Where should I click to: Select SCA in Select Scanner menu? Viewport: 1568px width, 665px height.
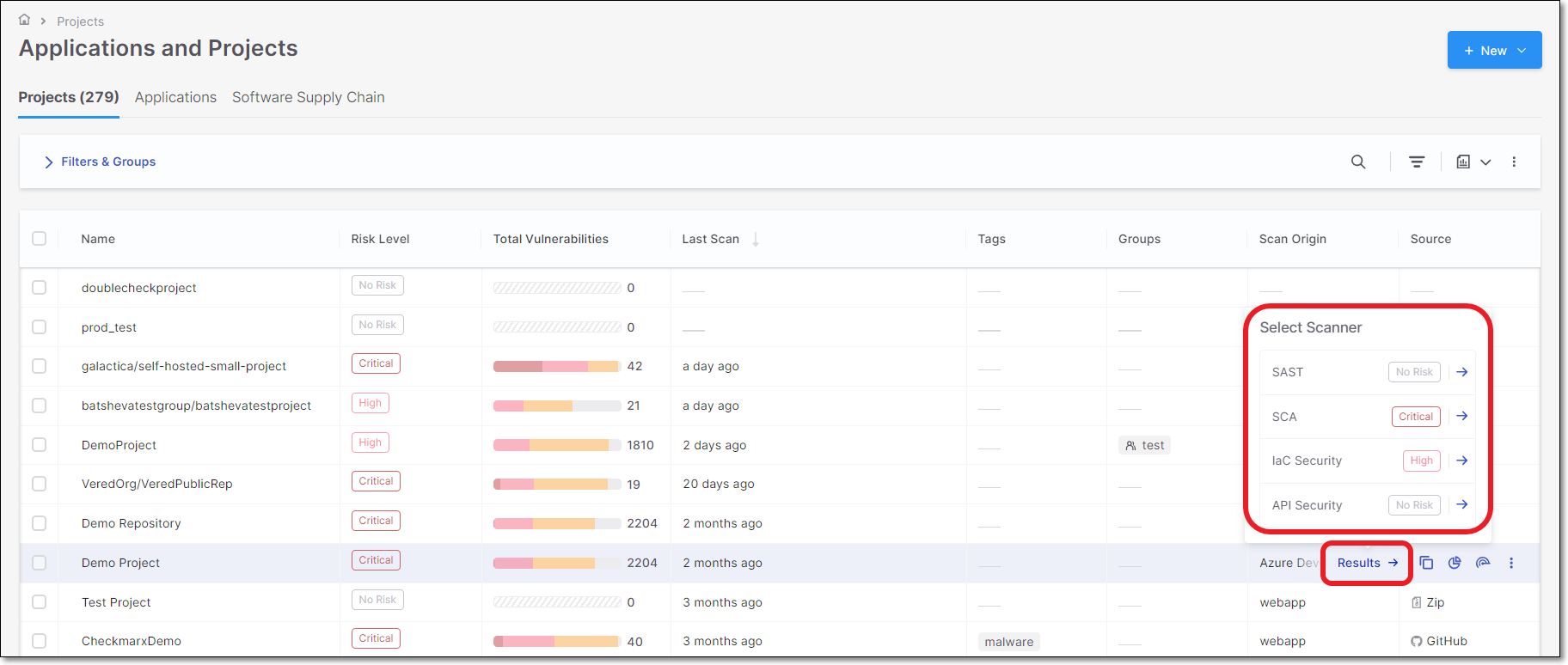click(1368, 417)
